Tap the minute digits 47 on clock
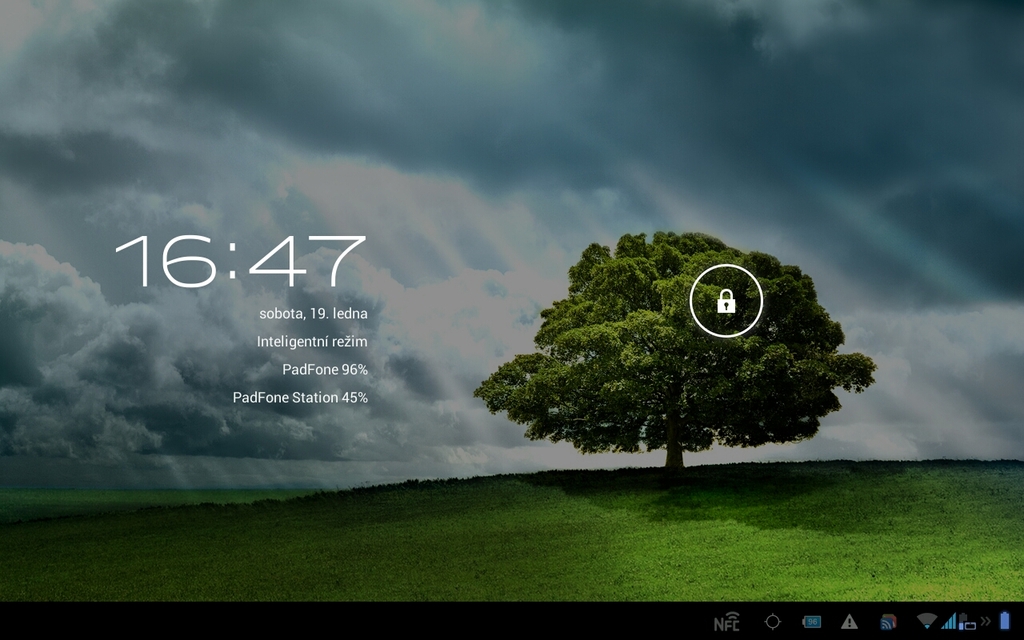1024x640 pixels. (306, 262)
